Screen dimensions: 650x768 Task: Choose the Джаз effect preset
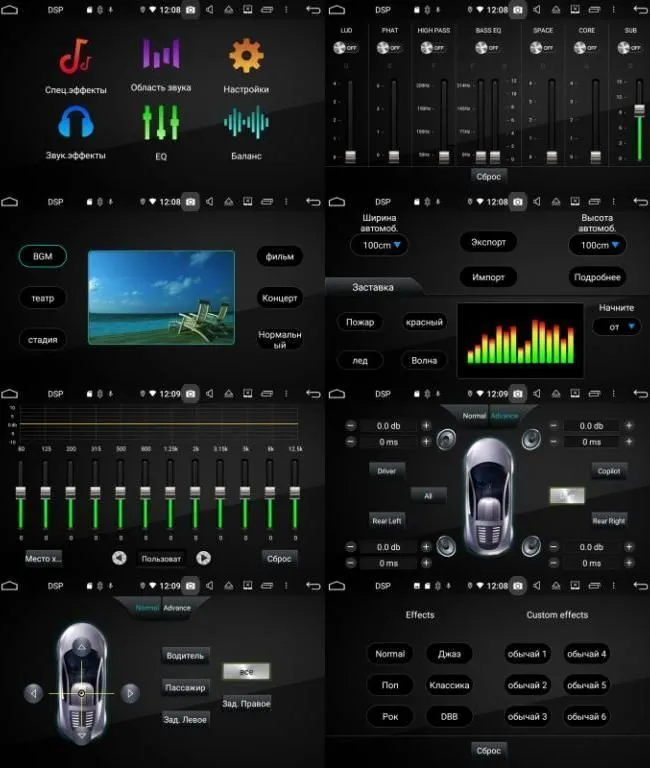click(x=449, y=654)
